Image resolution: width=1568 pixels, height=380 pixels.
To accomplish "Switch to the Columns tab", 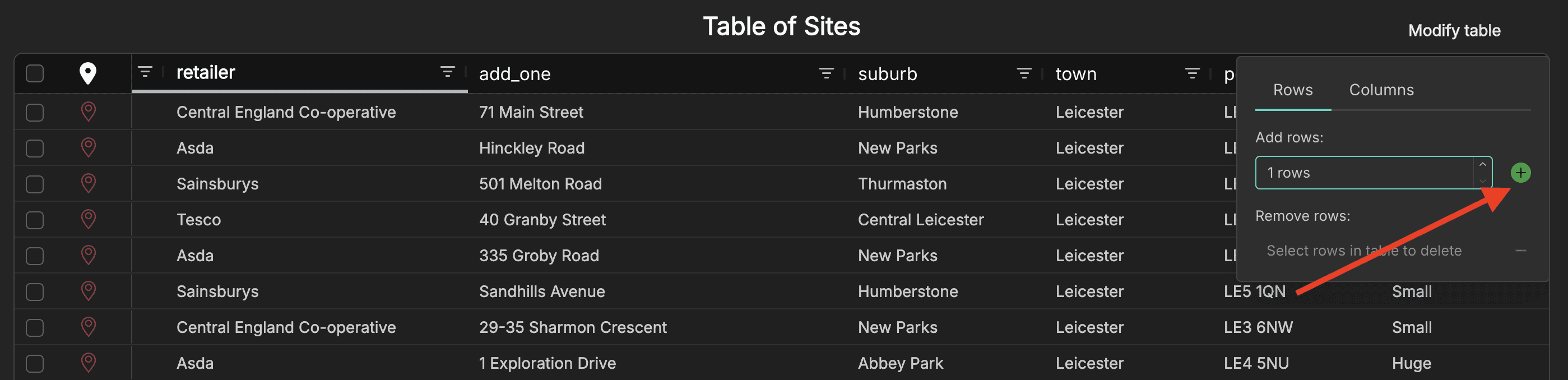I will tap(1380, 90).
